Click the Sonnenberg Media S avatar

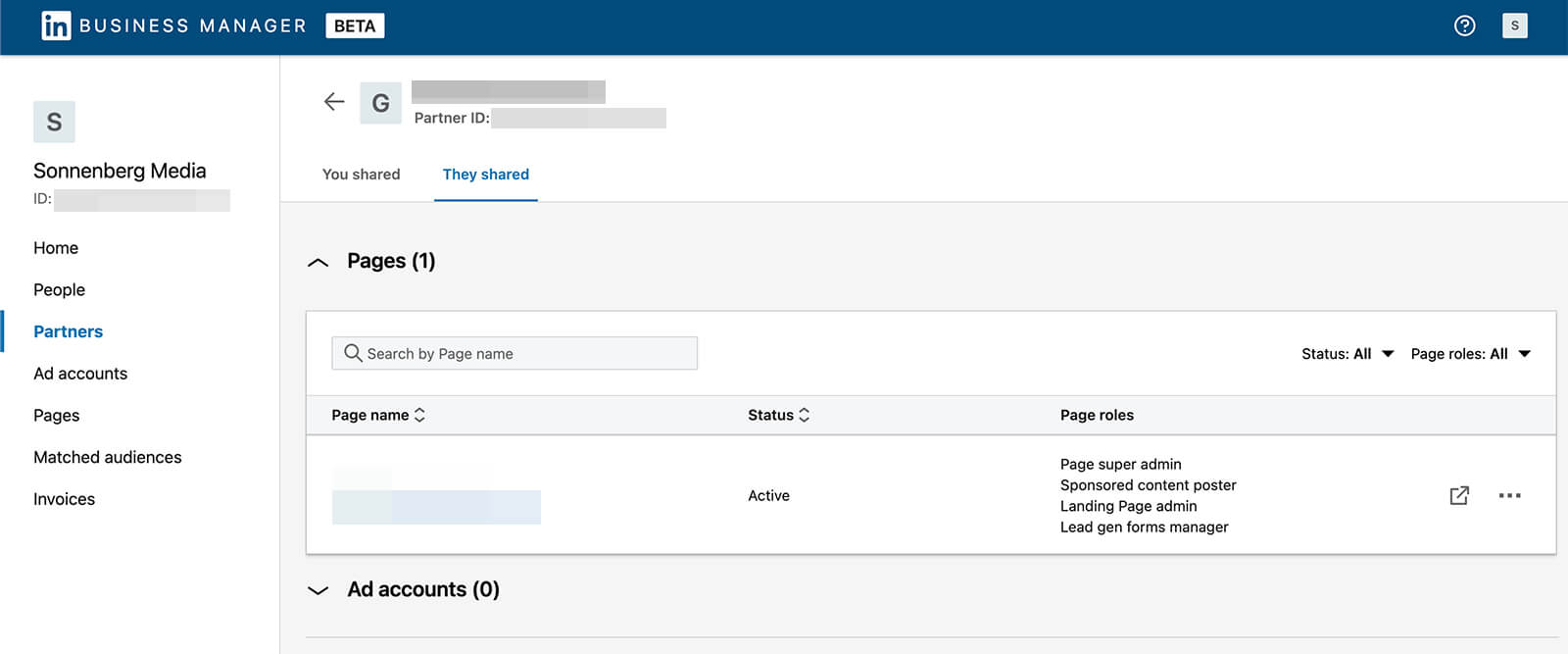[54, 122]
